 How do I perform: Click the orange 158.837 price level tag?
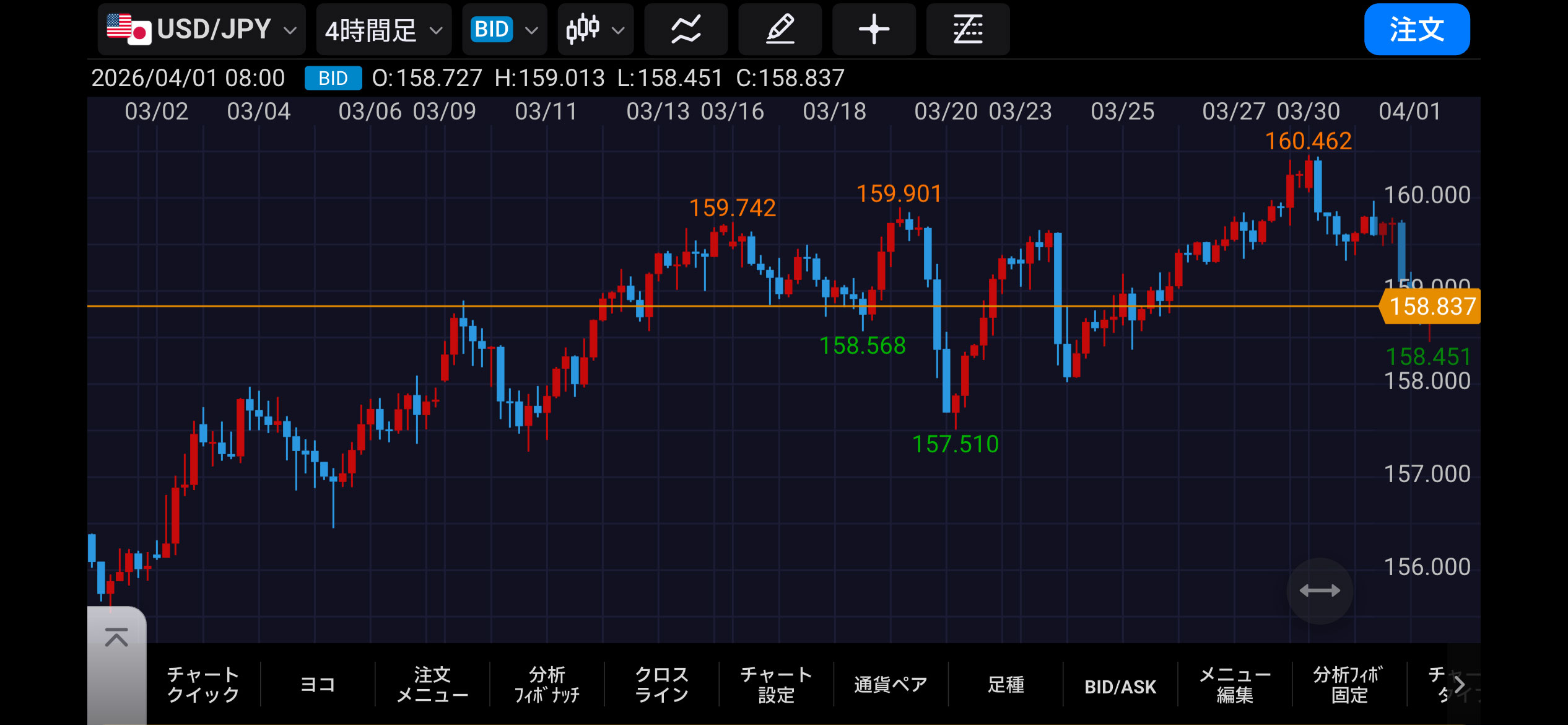[1431, 306]
